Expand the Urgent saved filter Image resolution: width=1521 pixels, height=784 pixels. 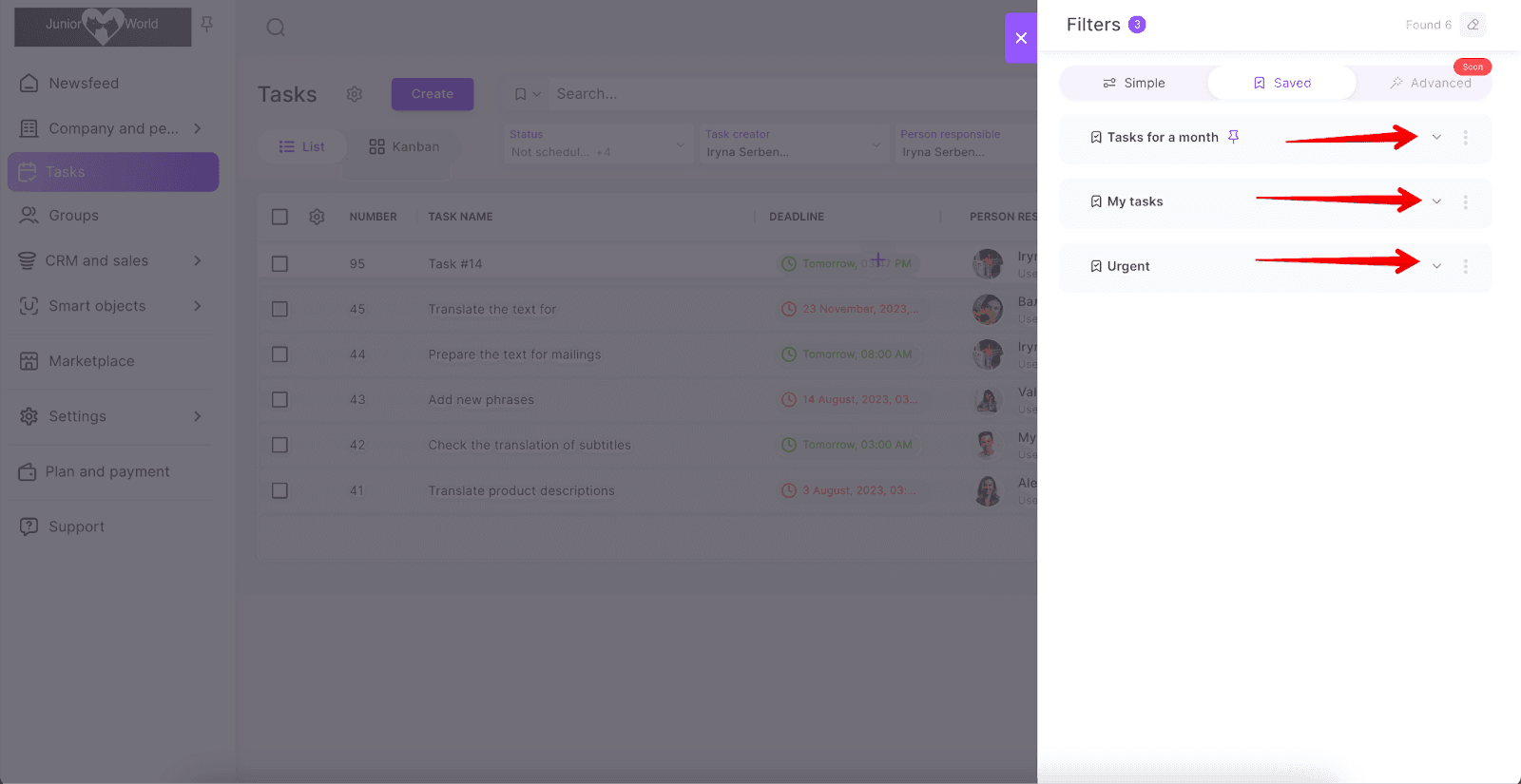(x=1436, y=267)
